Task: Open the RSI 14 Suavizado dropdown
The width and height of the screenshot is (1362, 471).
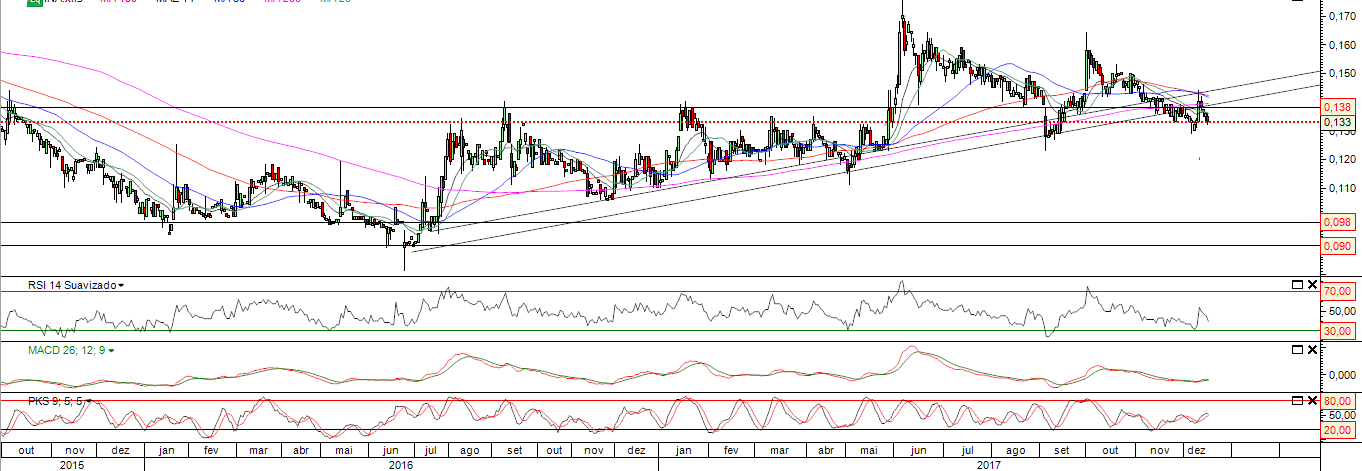Action: pos(121,286)
